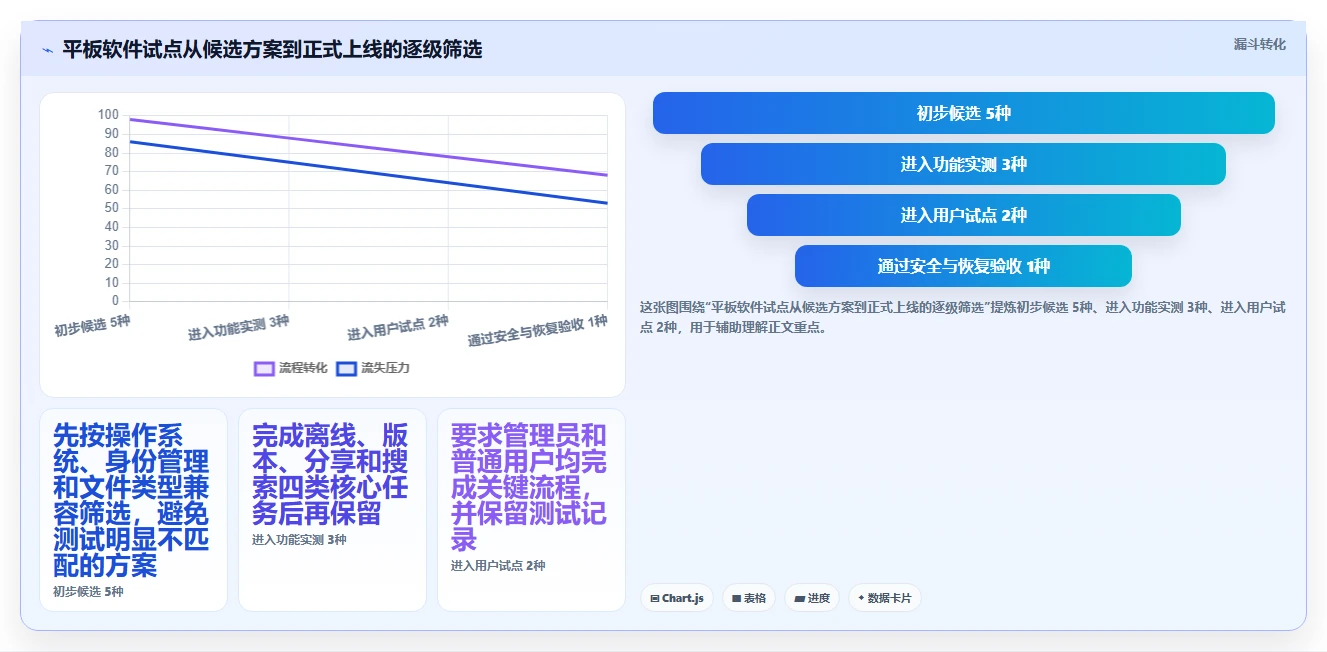The image size is (1327, 652).
Task: Click the Chart.js tag chip
Action: coord(677,598)
